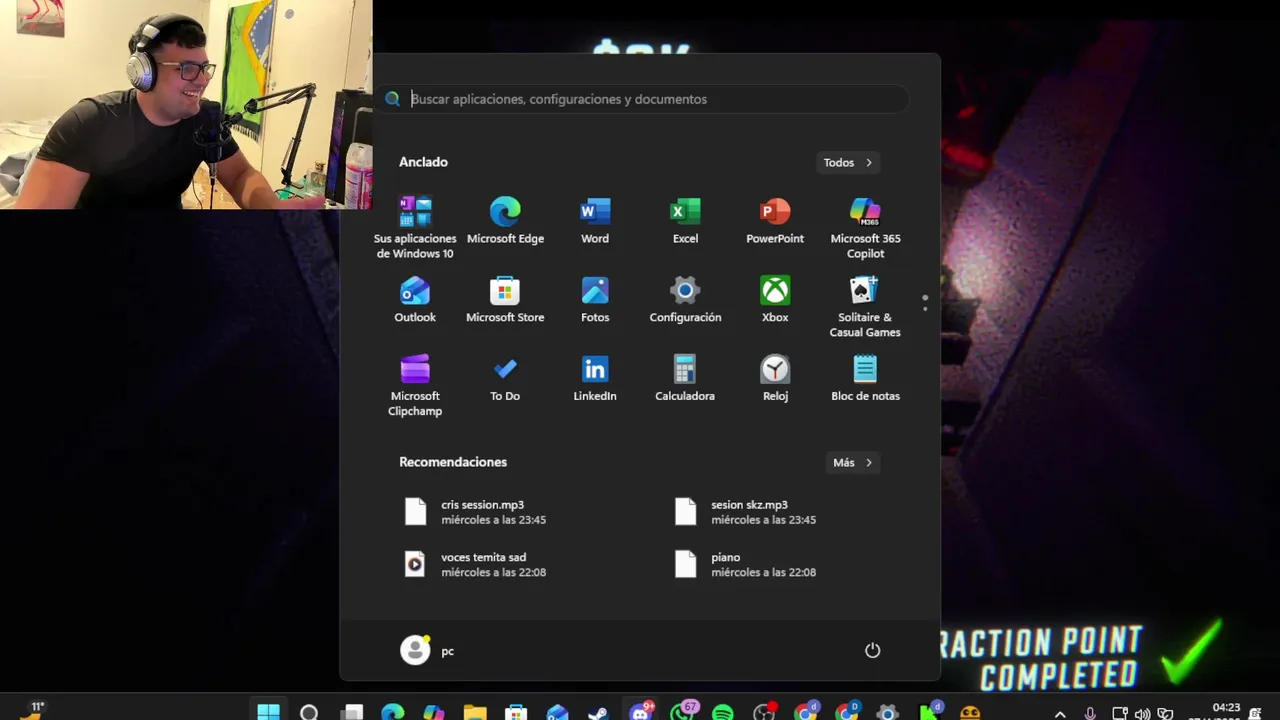Open Microsoft Store from pinned apps
This screenshot has width=1280, height=720.
tap(505, 300)
